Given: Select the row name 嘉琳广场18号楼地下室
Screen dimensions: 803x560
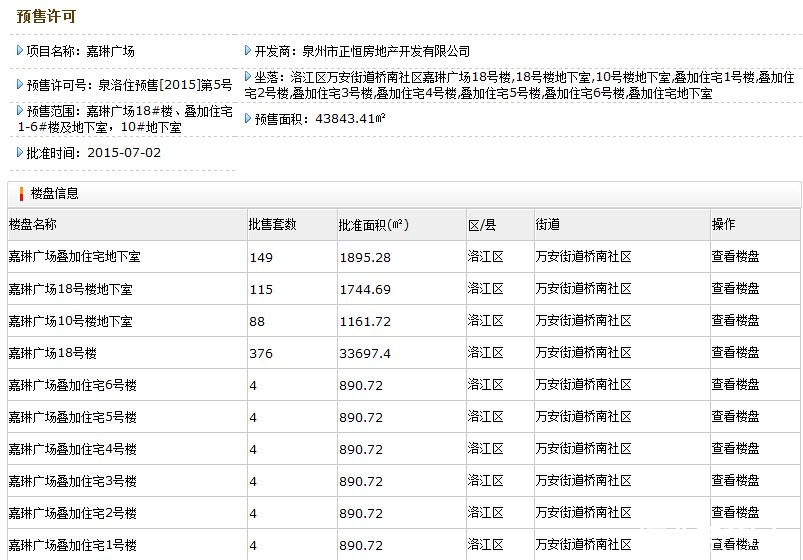Looking at the screenshot, I should [x=71, y=289].
